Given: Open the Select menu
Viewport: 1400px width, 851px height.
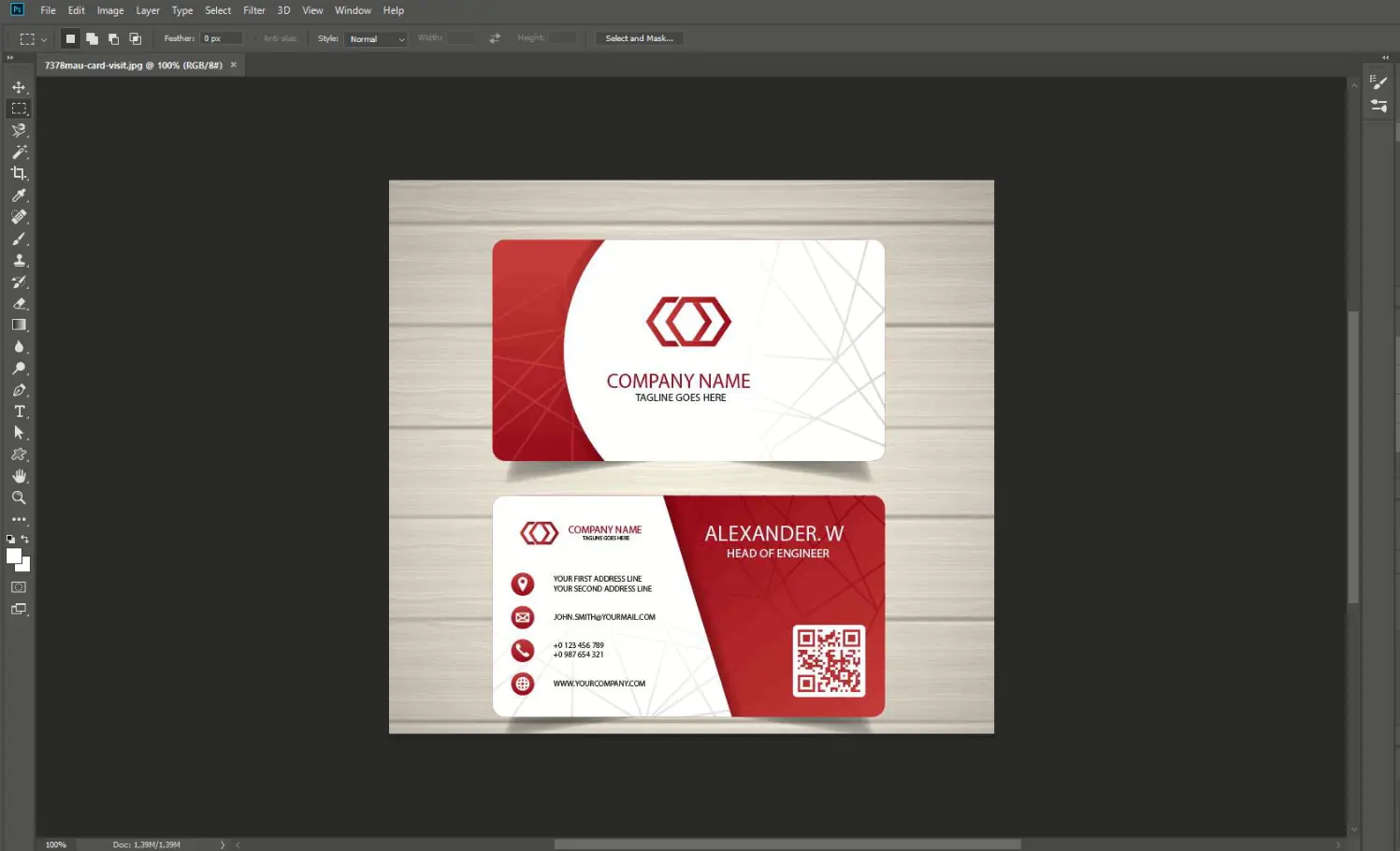Looking at the screenshot, I should pos(218,10).
